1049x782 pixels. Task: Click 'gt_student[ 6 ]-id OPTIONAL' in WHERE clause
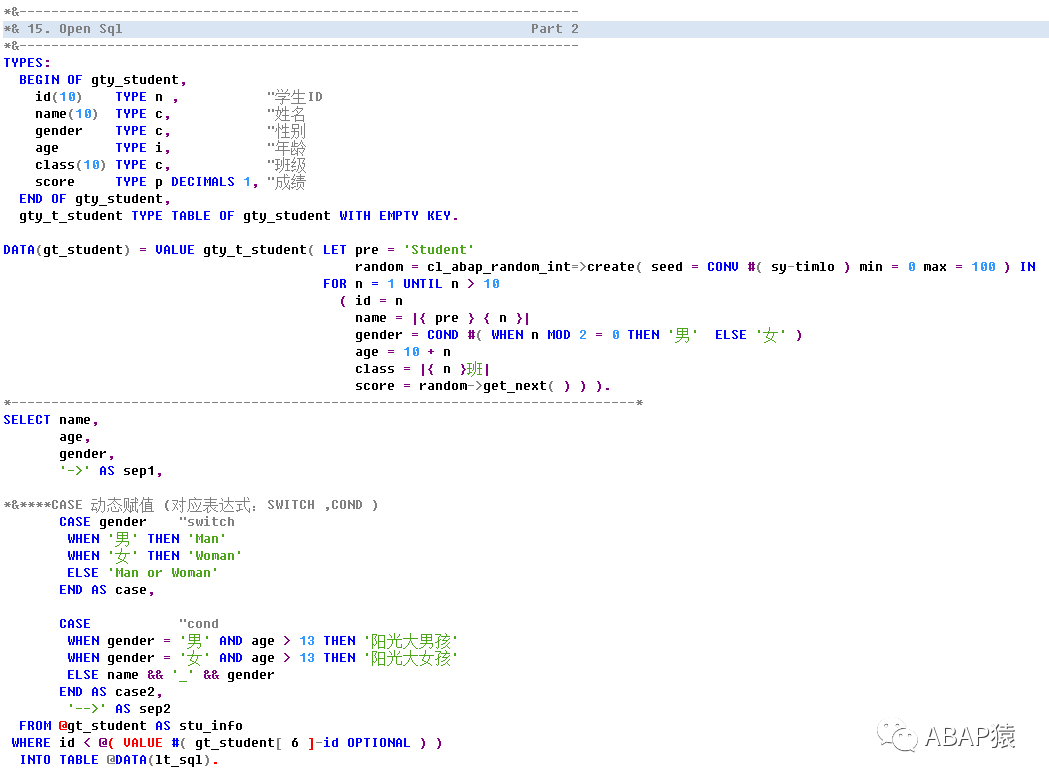pyautogui.click(x=302, y=743)
